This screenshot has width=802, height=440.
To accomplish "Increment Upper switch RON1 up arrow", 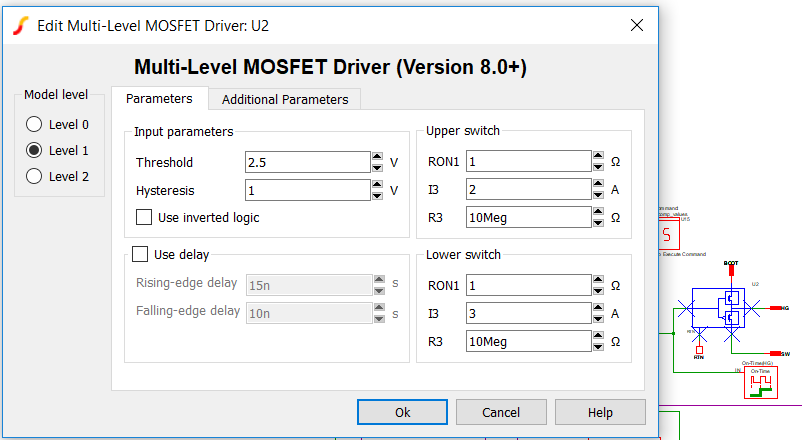I will [598, 157].
